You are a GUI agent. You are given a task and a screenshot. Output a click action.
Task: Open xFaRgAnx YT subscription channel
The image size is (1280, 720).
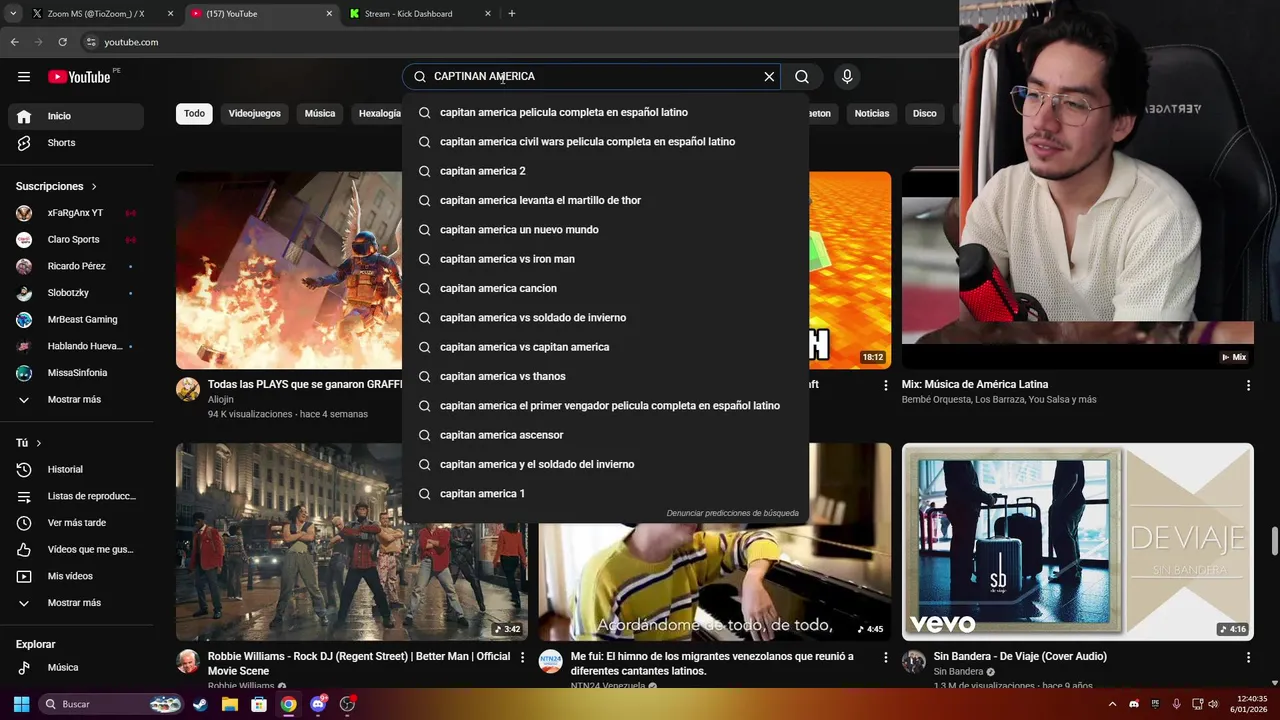76,213
